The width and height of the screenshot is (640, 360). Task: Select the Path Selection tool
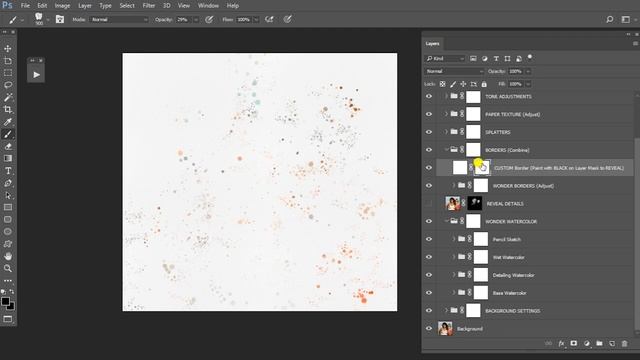(x=8, y=195)
